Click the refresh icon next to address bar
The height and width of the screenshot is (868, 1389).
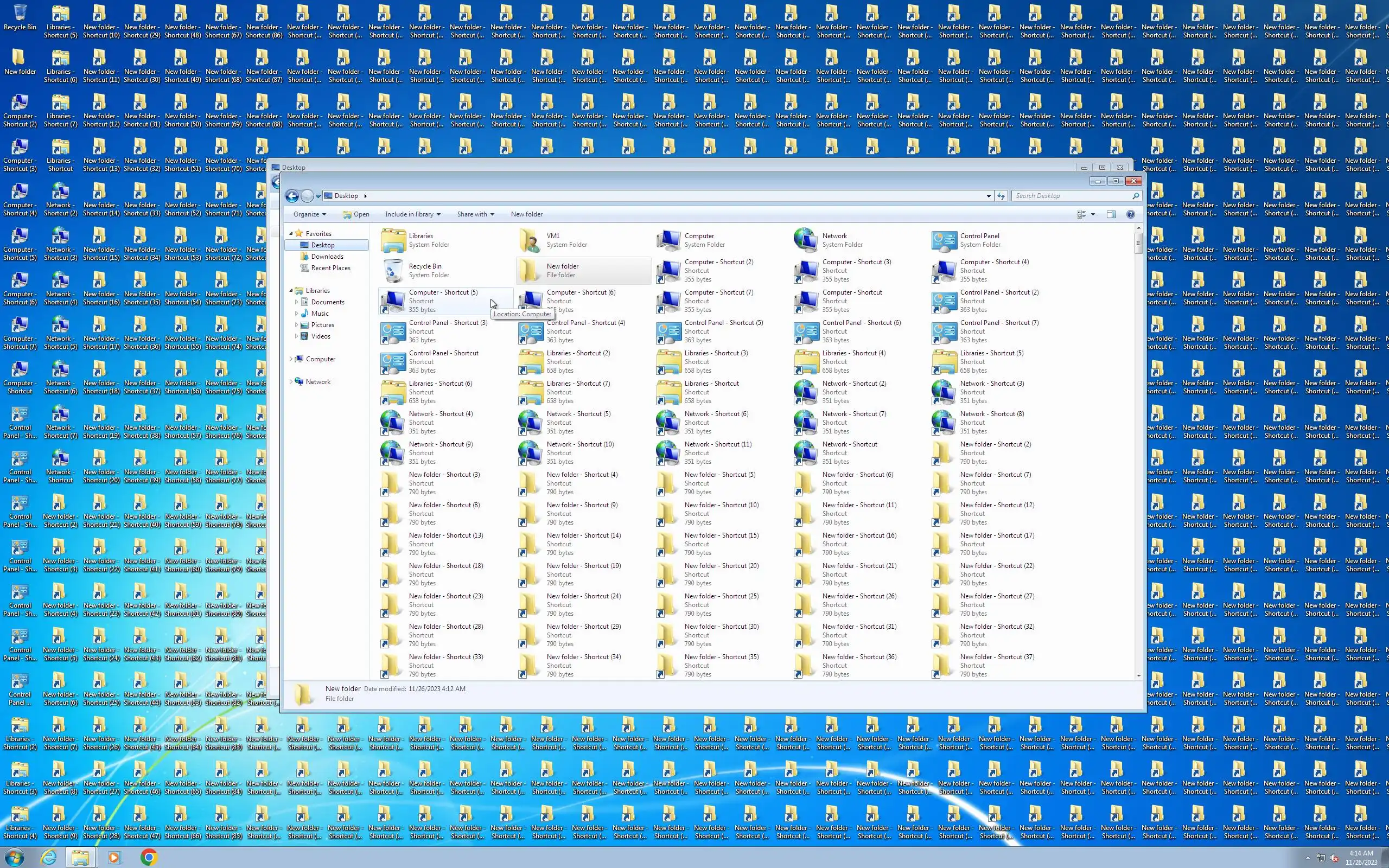(x=1001, y=196)
